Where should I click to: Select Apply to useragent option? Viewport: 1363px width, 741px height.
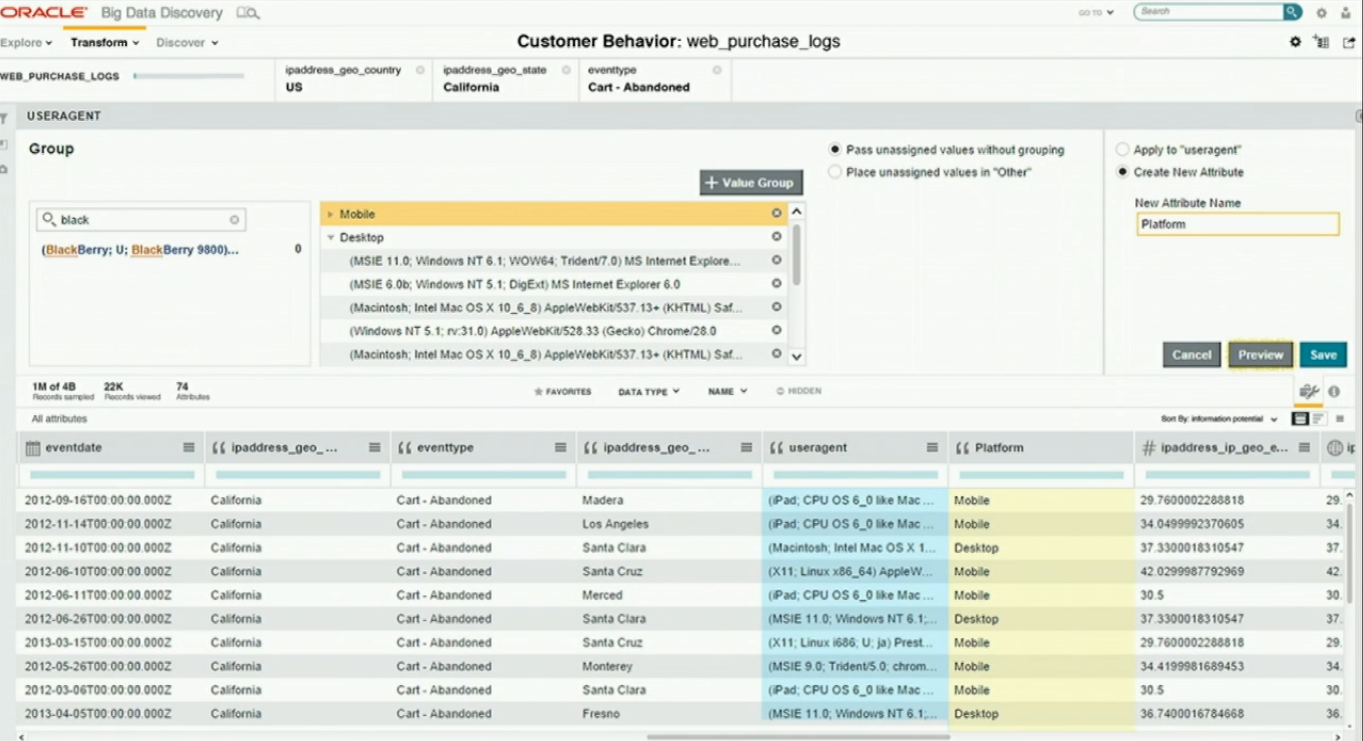tap(1122, 150)
